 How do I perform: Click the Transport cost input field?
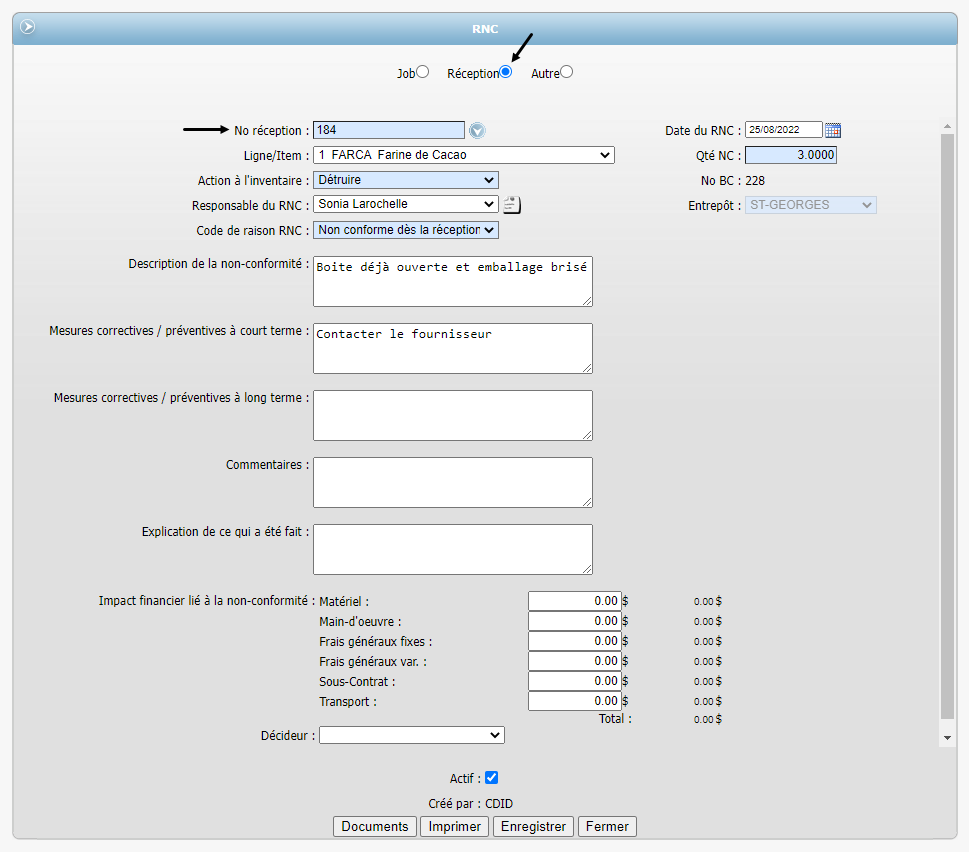(574, 701)
